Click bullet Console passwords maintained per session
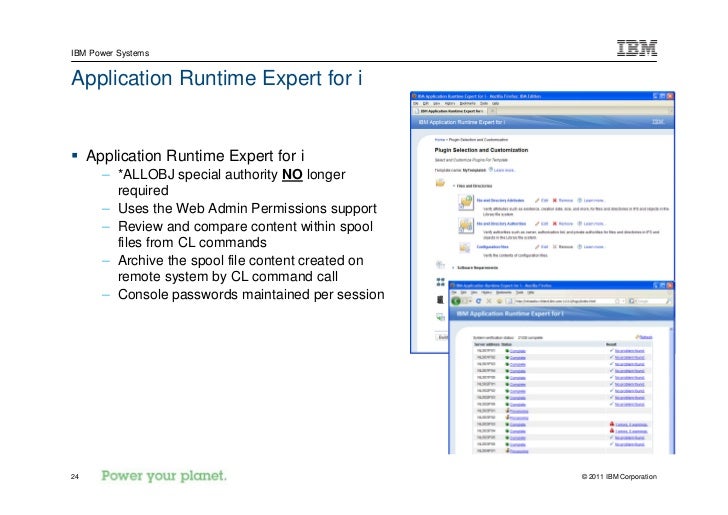Viewport: 728px width, 515px height. pos(251,294)
